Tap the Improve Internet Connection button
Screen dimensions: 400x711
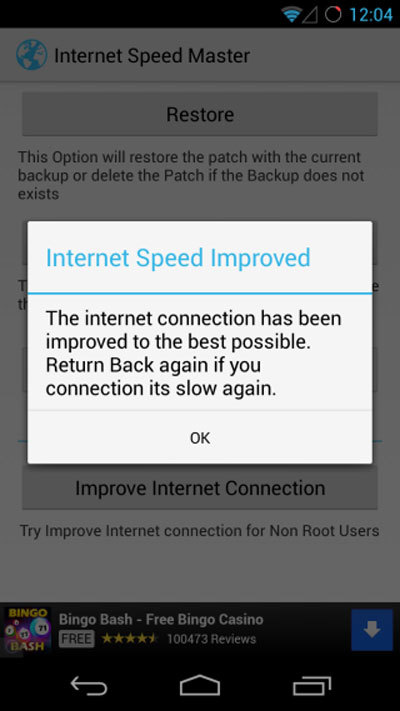[200, 488]
